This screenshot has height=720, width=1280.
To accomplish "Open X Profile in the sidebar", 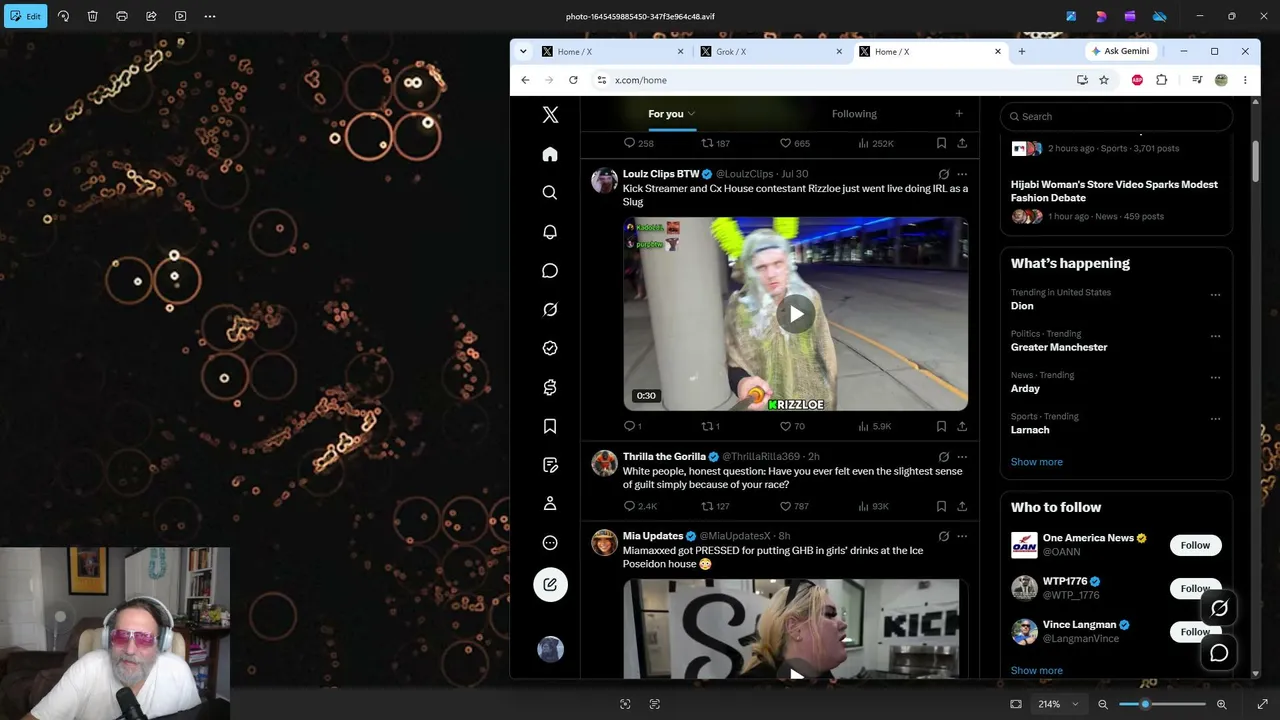I will (x=550, y=504).
